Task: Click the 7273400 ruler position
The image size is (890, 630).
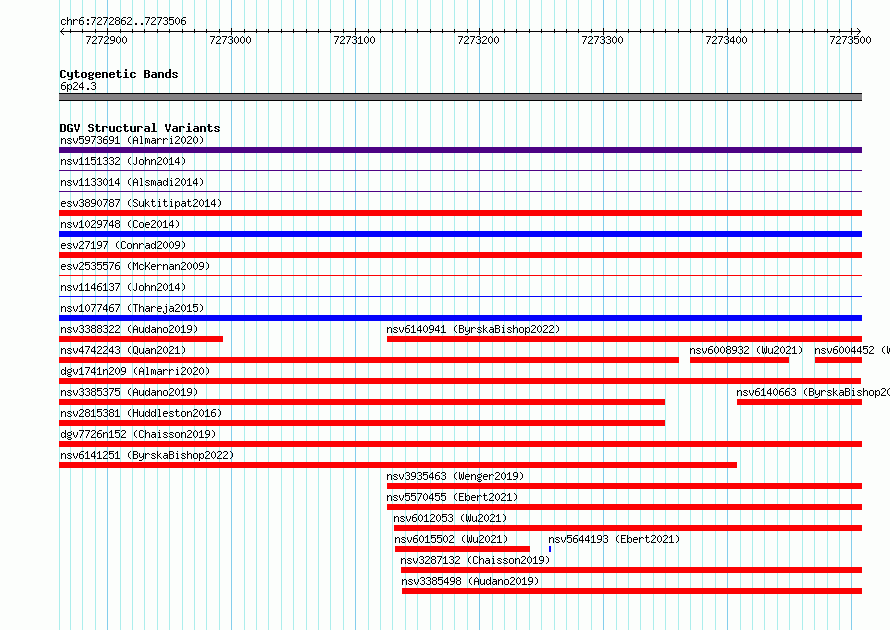Action: coord(727,40)
